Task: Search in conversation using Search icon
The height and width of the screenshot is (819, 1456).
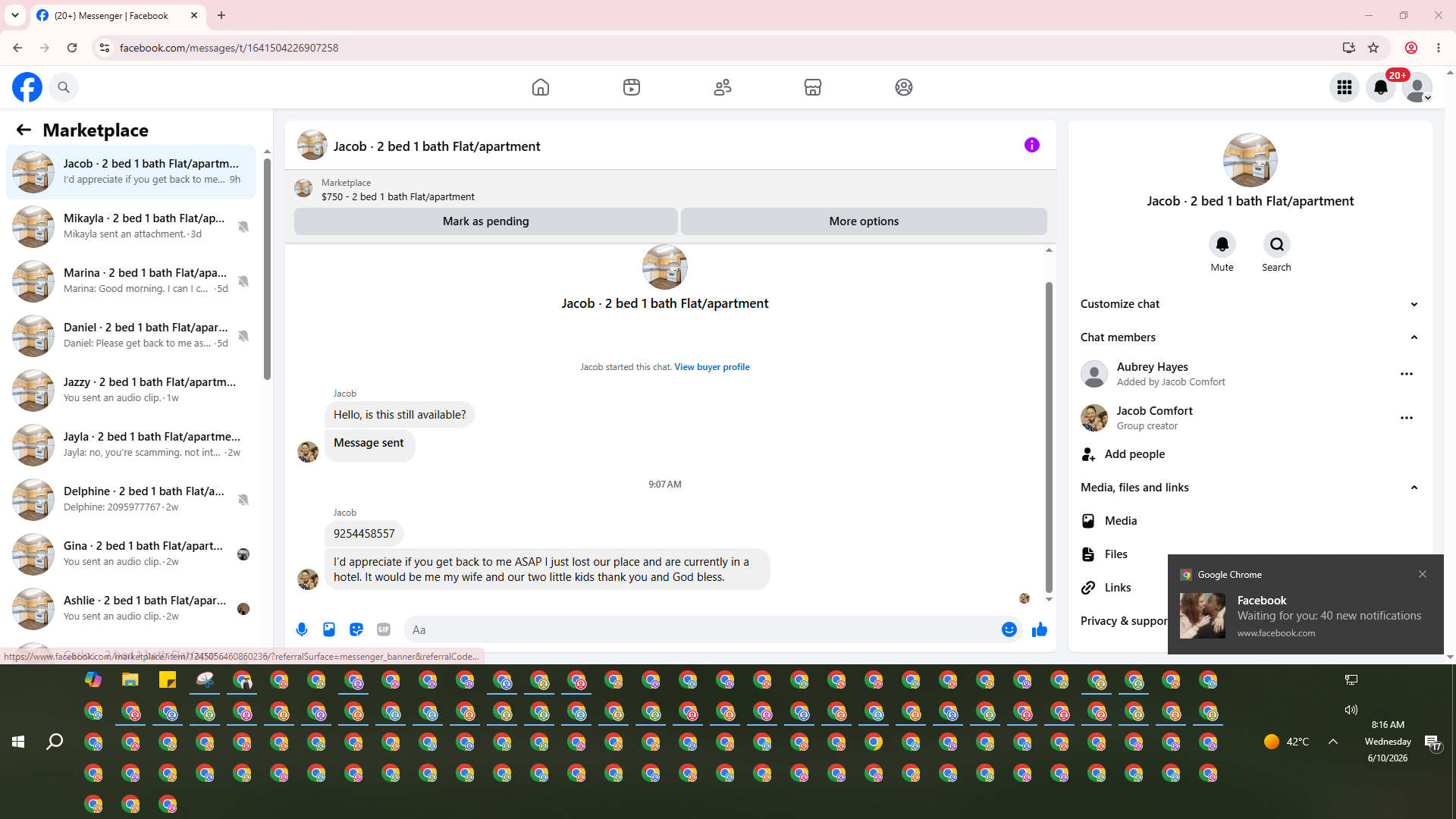Action: coord(1277,244)
